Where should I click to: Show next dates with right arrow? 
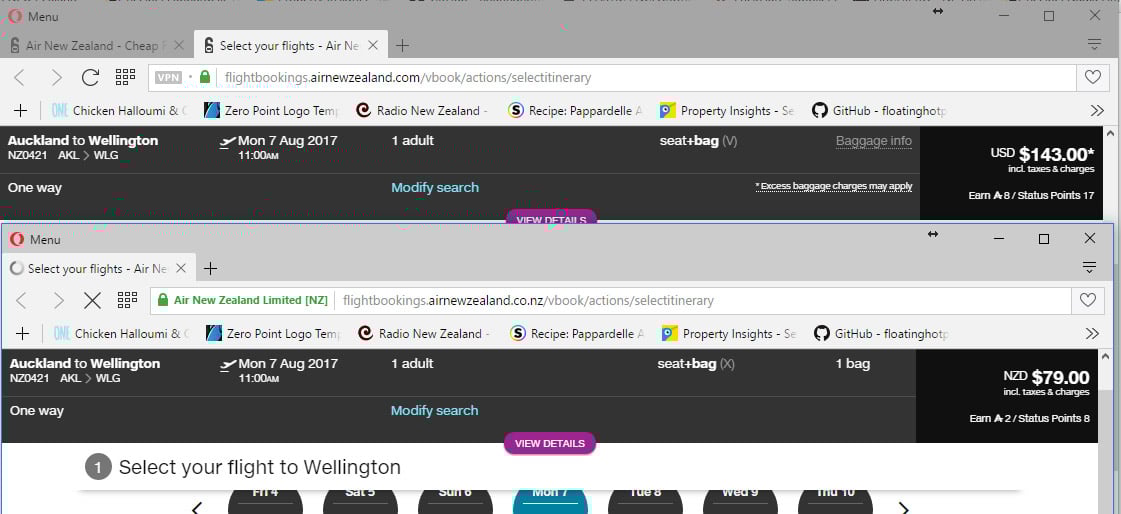click(x=904, y=507)
